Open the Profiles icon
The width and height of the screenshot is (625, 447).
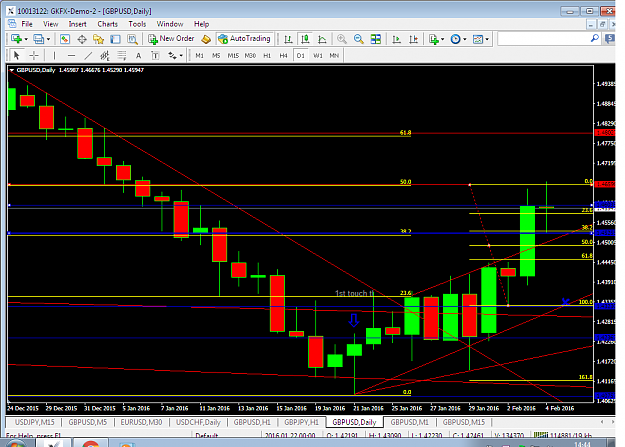click(x=38, y=39)
